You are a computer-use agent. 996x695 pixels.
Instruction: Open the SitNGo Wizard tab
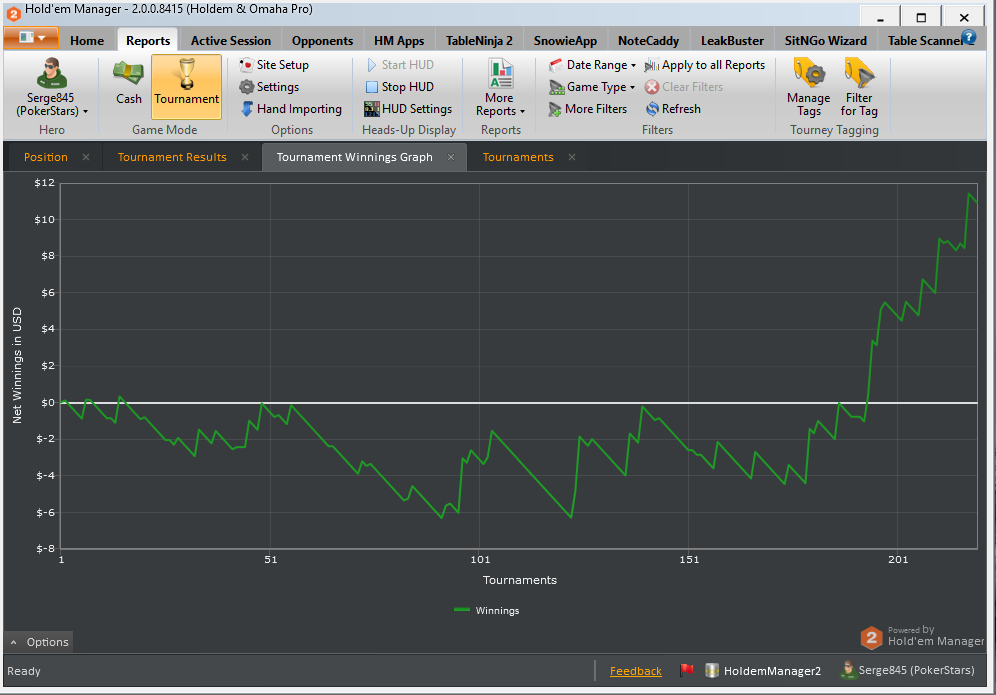click(825, 41)
